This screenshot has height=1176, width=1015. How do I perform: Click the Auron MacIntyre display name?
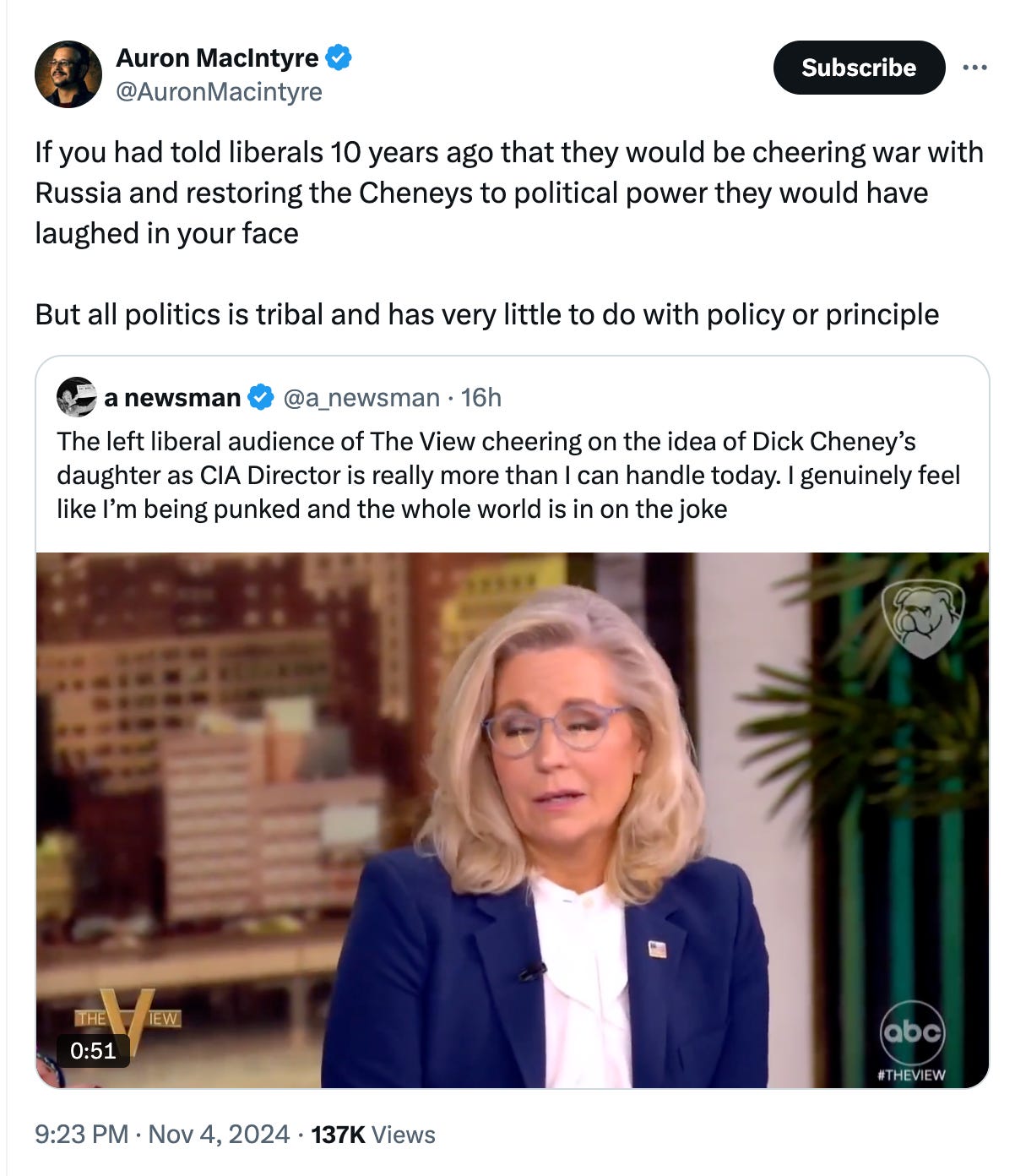217,58
